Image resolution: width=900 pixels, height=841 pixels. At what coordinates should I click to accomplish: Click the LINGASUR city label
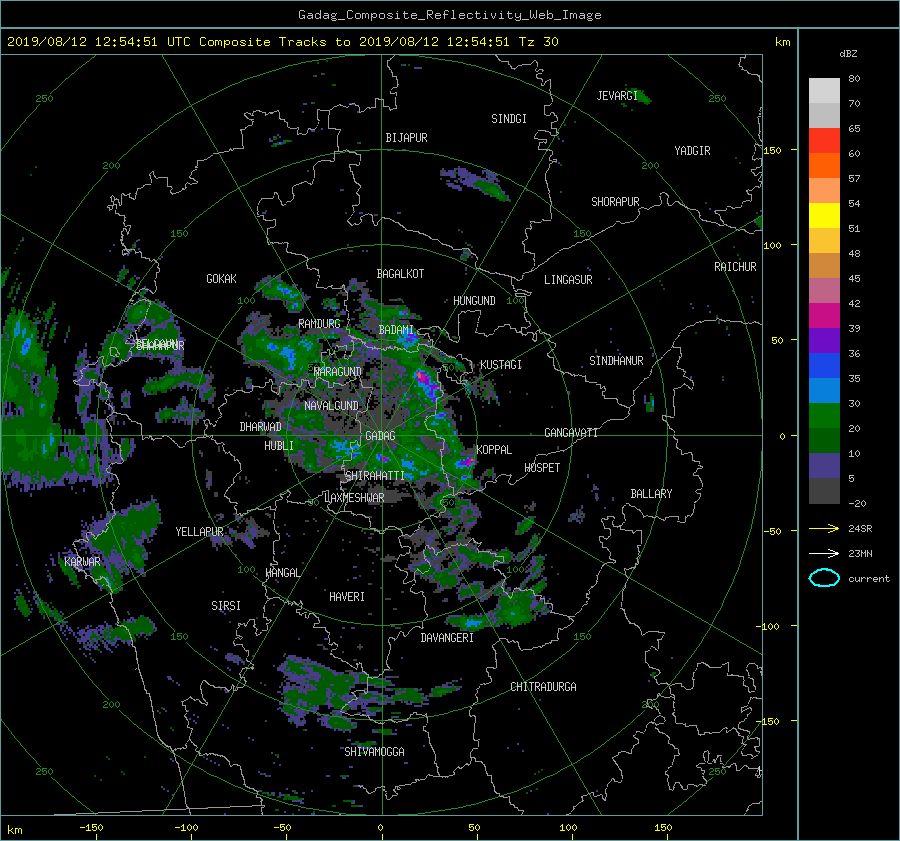point(568,280)
